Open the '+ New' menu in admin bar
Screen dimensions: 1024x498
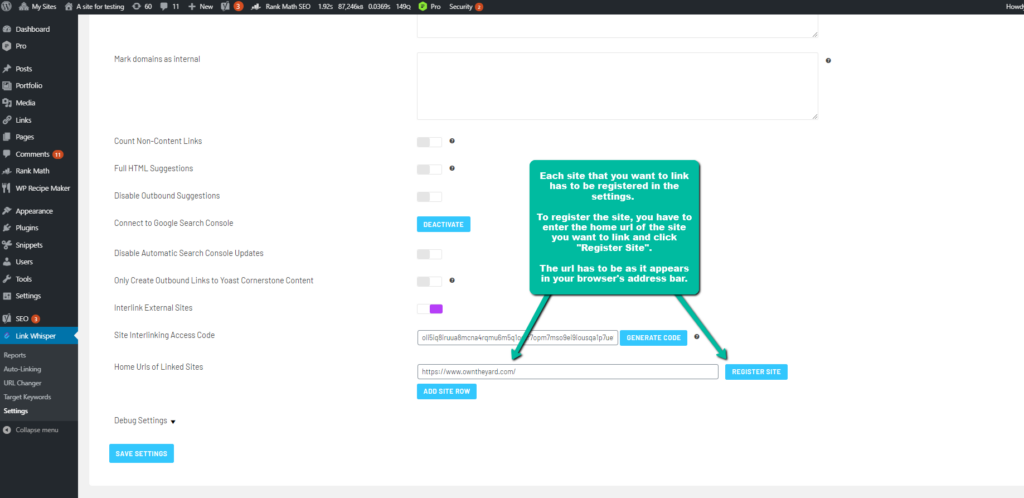tap(200, 7)
